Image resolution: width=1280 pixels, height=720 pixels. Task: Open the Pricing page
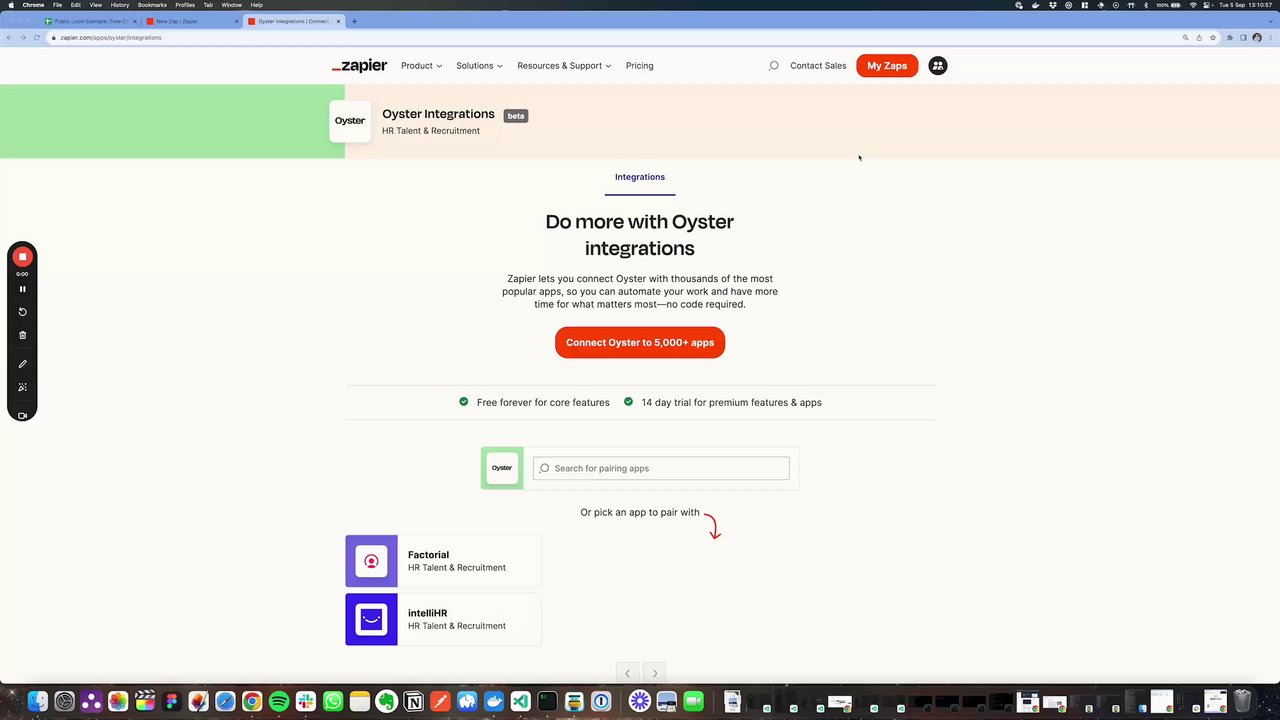click(x=640, y=66)
